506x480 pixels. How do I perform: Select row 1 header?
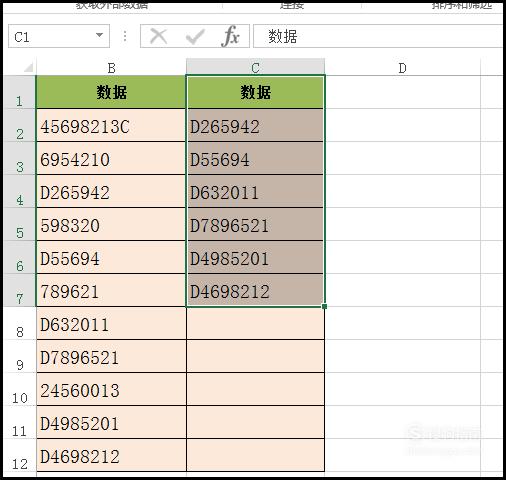coord(19,92)
